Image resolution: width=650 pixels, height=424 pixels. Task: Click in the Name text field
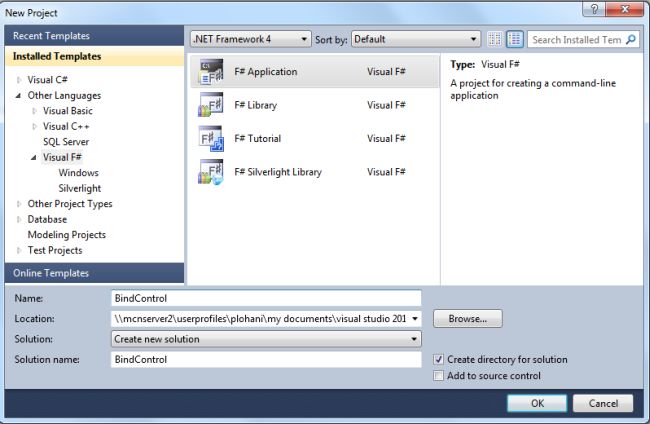[266, 298]
